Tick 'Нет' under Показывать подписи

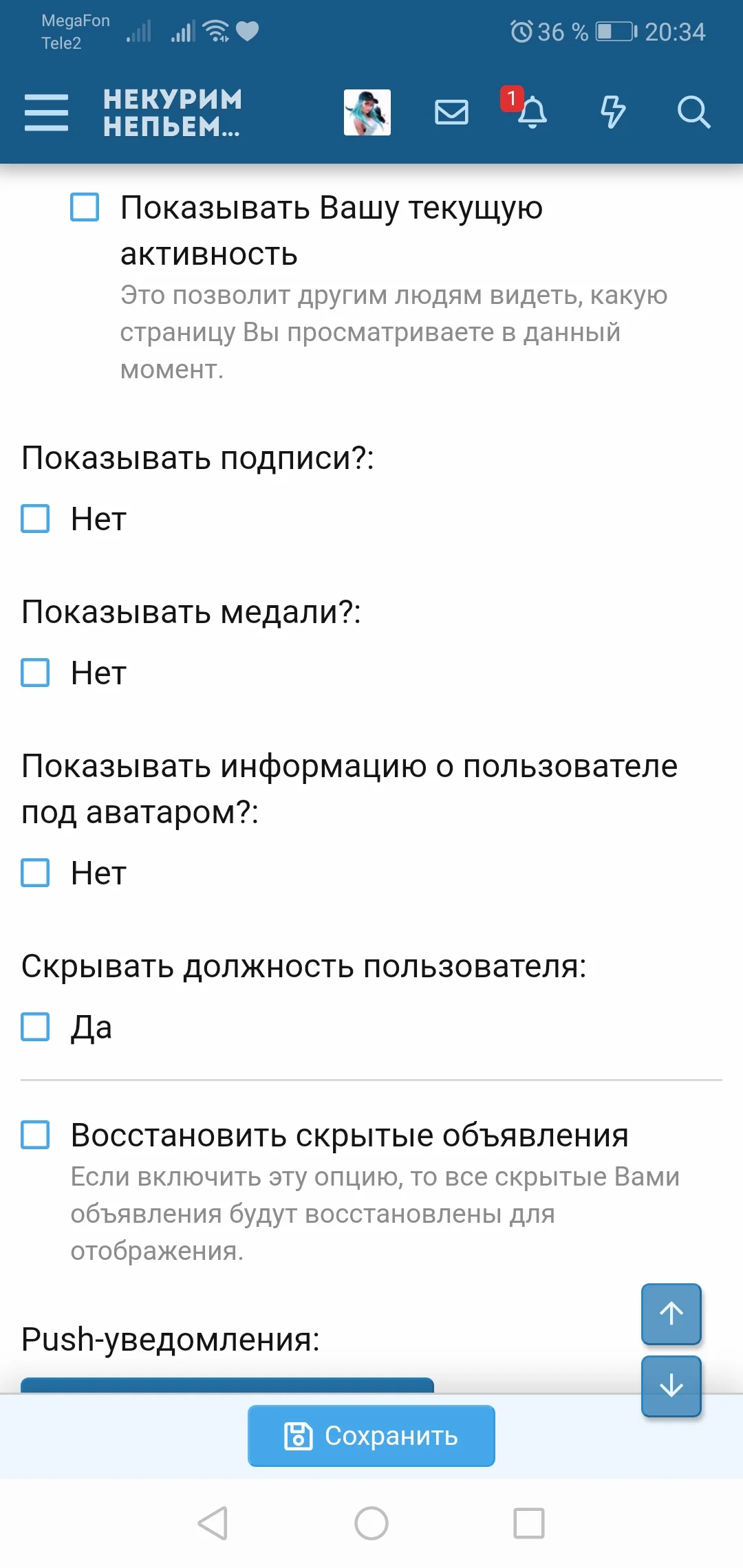[35, 519]
